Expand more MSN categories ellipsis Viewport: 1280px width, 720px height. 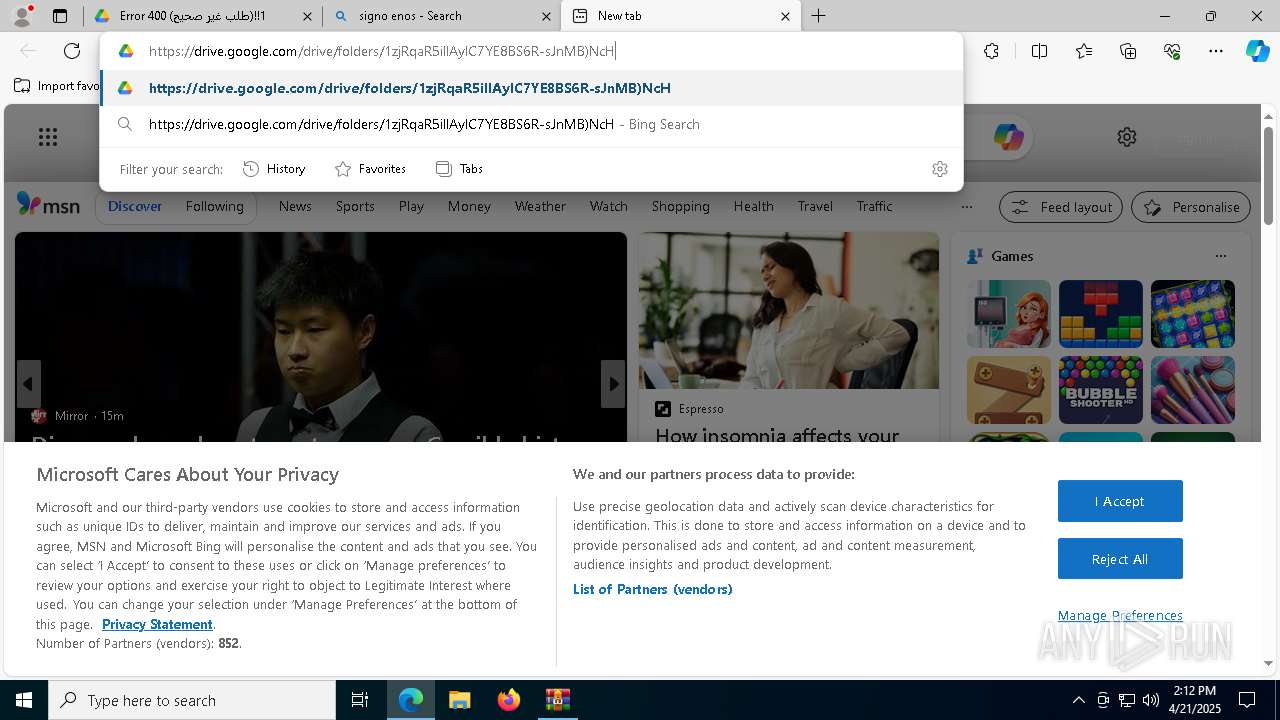(966, 207)
